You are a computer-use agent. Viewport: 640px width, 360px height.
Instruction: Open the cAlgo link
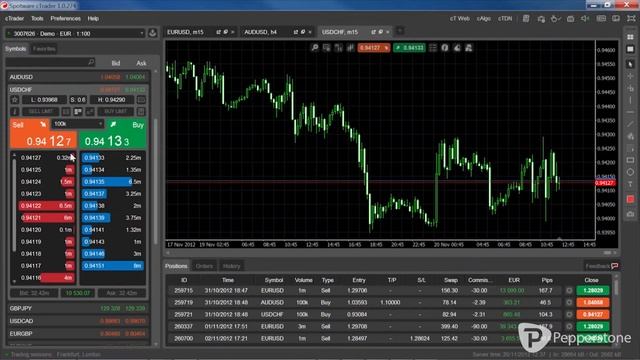point(484,18)
